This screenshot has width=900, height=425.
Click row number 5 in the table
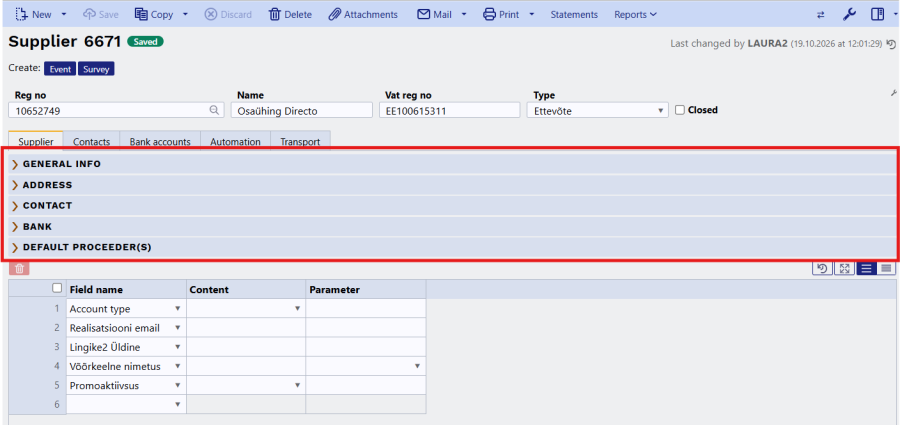click(57, 385)
